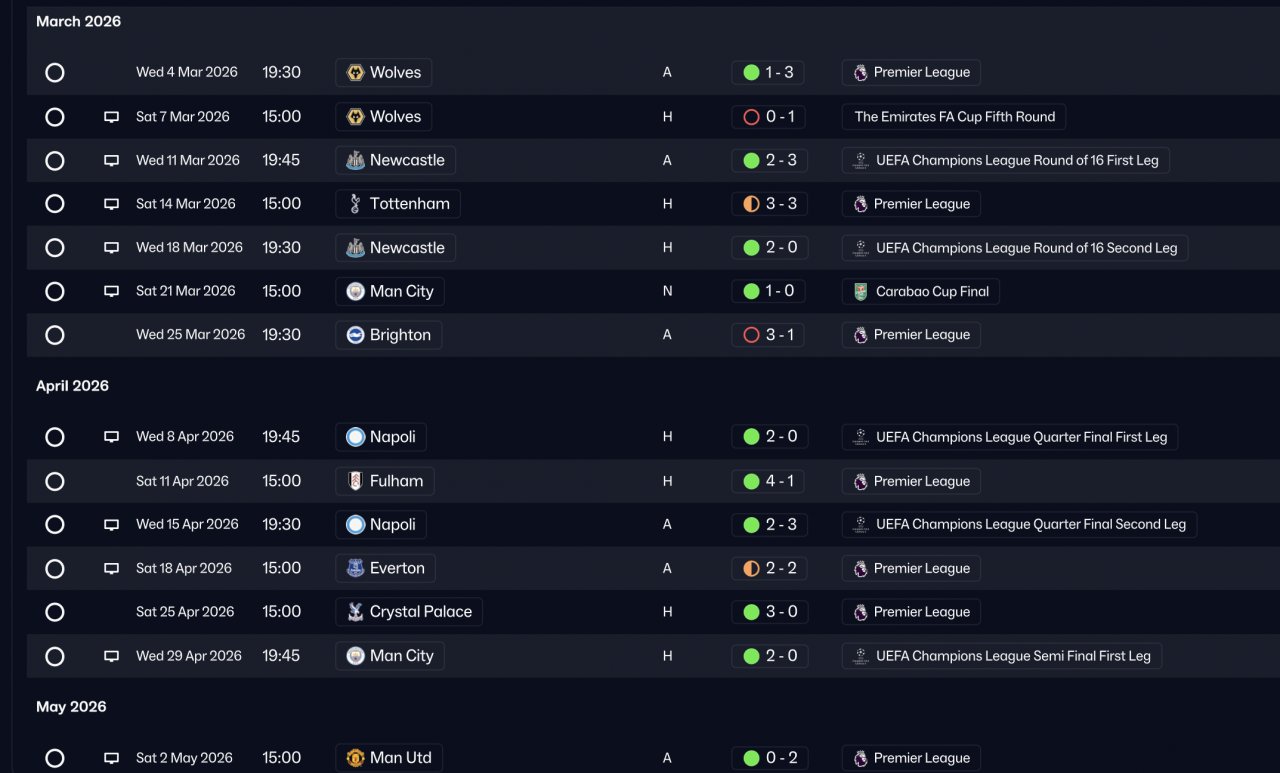Click the April 2026 month header

(x=72, y=386)
